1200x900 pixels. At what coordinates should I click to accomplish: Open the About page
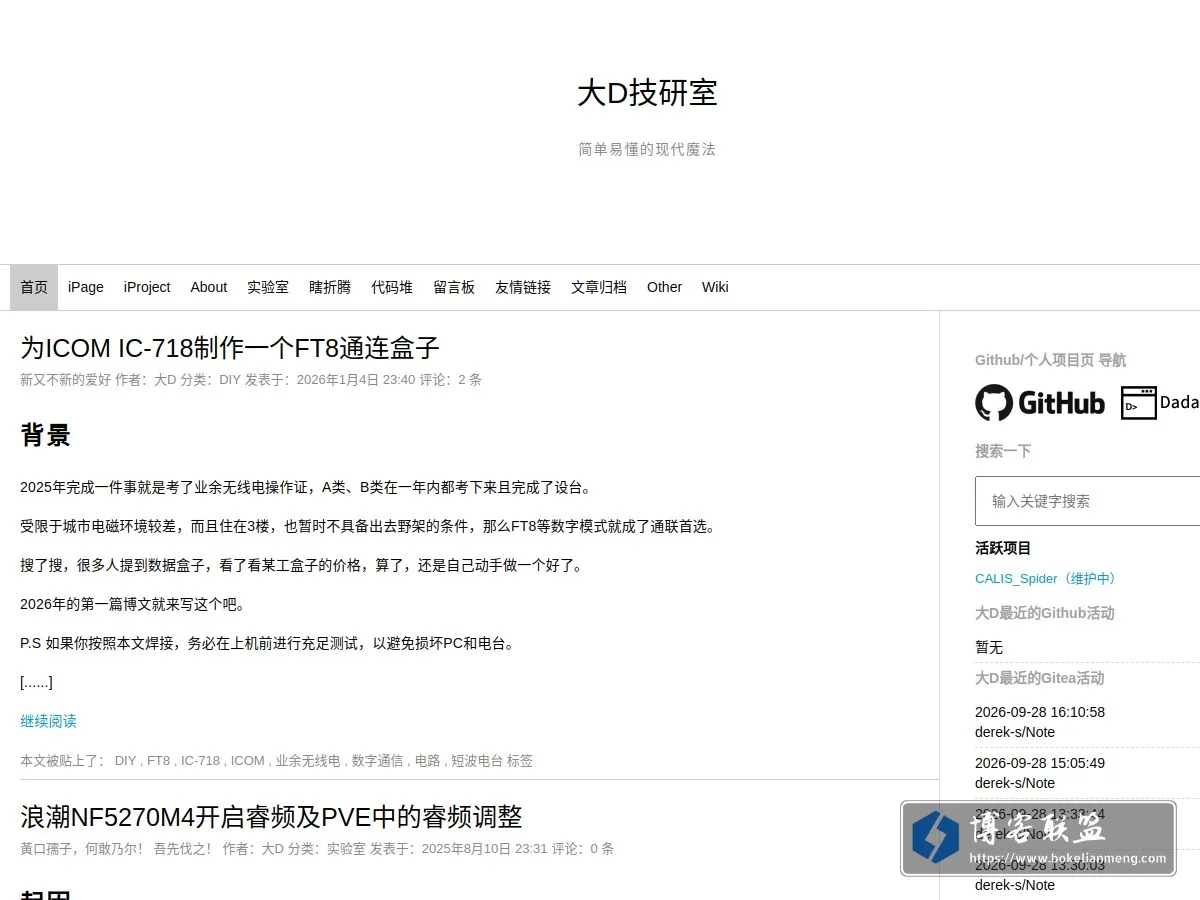209,287
